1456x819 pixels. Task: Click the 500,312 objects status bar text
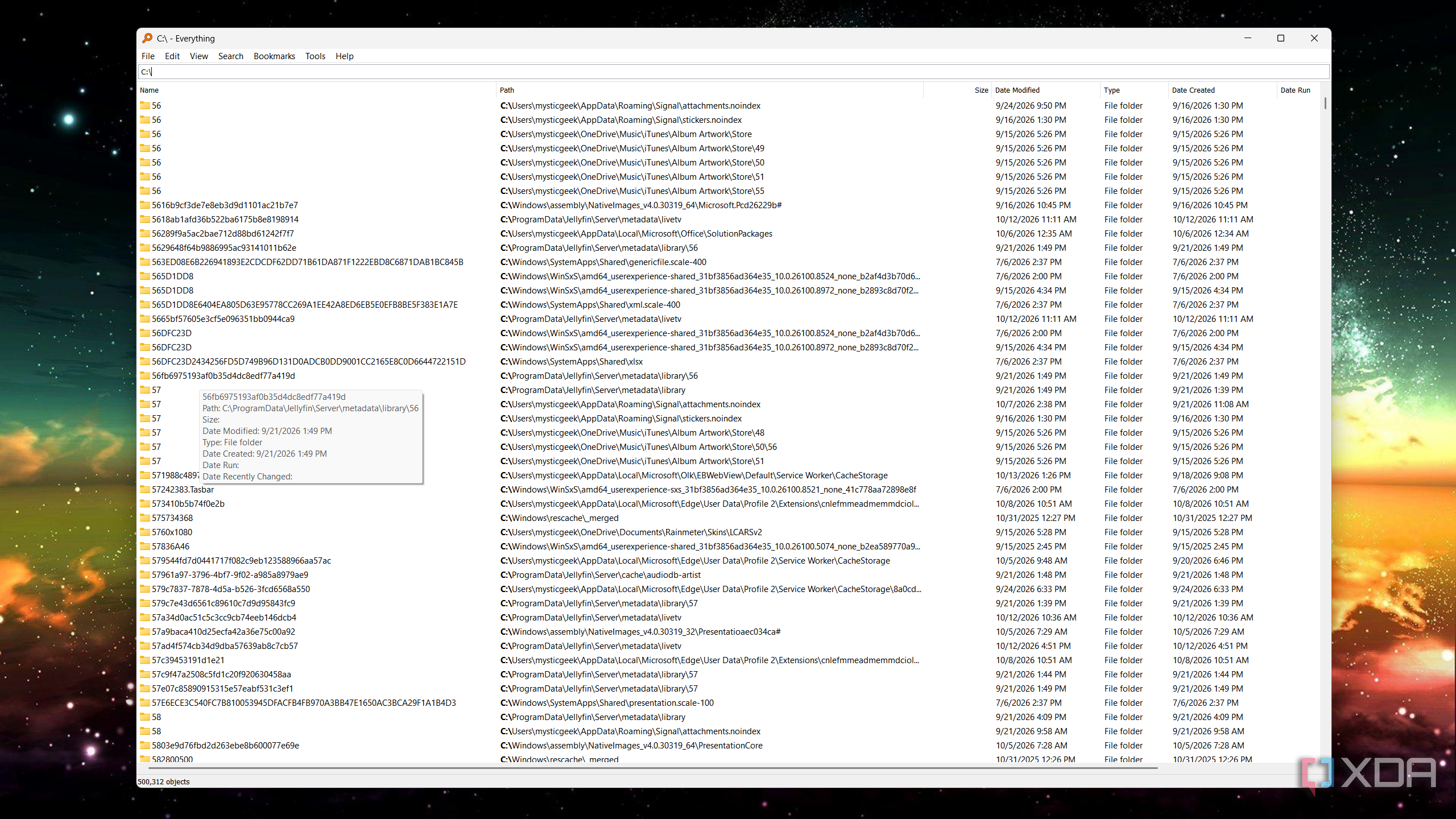tap(164, 781)
